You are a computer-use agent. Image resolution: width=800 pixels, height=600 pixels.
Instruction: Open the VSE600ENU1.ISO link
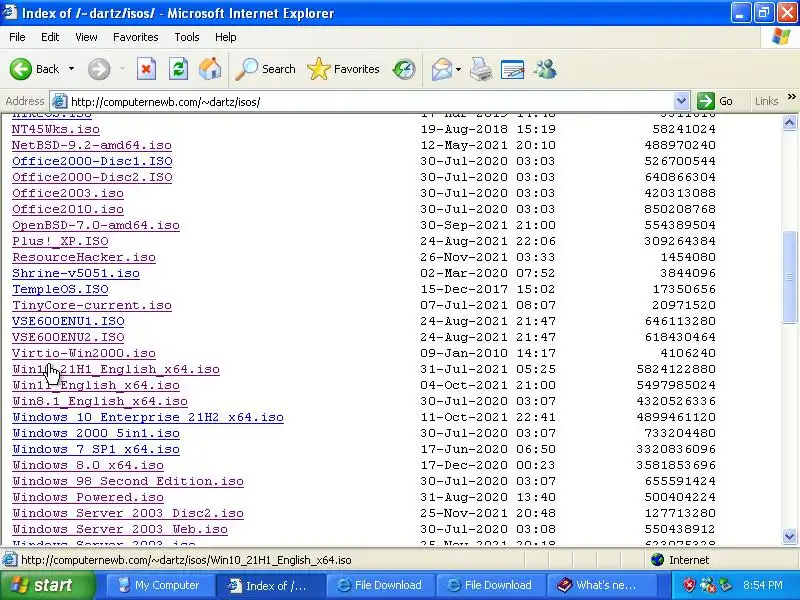click(x=68, y=321)
